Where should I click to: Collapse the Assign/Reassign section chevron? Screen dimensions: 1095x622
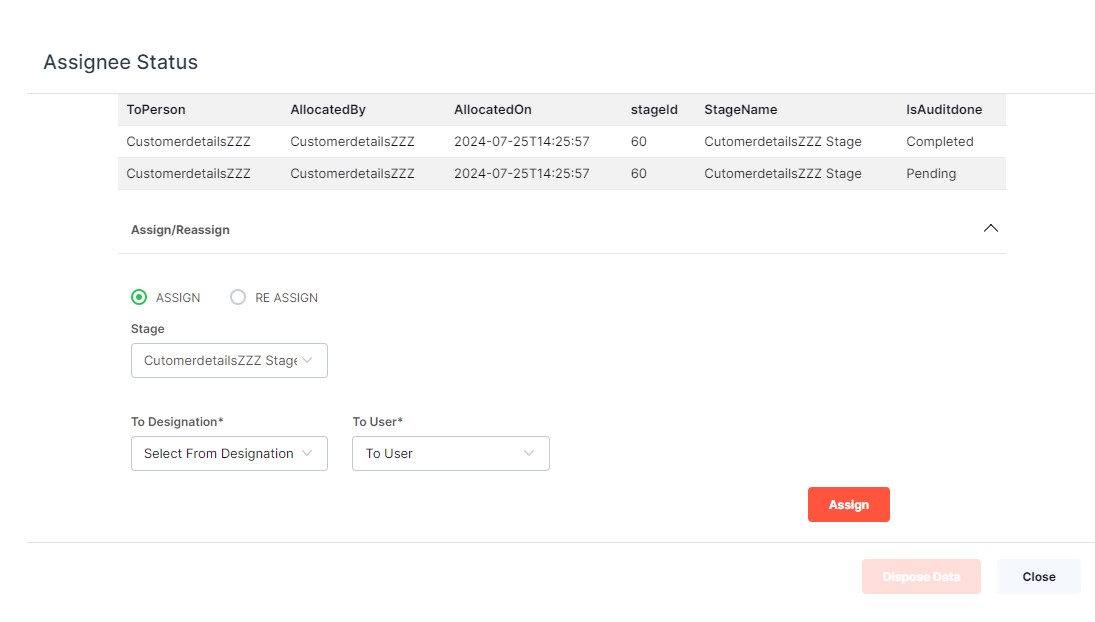pyautogui.click(x=990, y=228)
